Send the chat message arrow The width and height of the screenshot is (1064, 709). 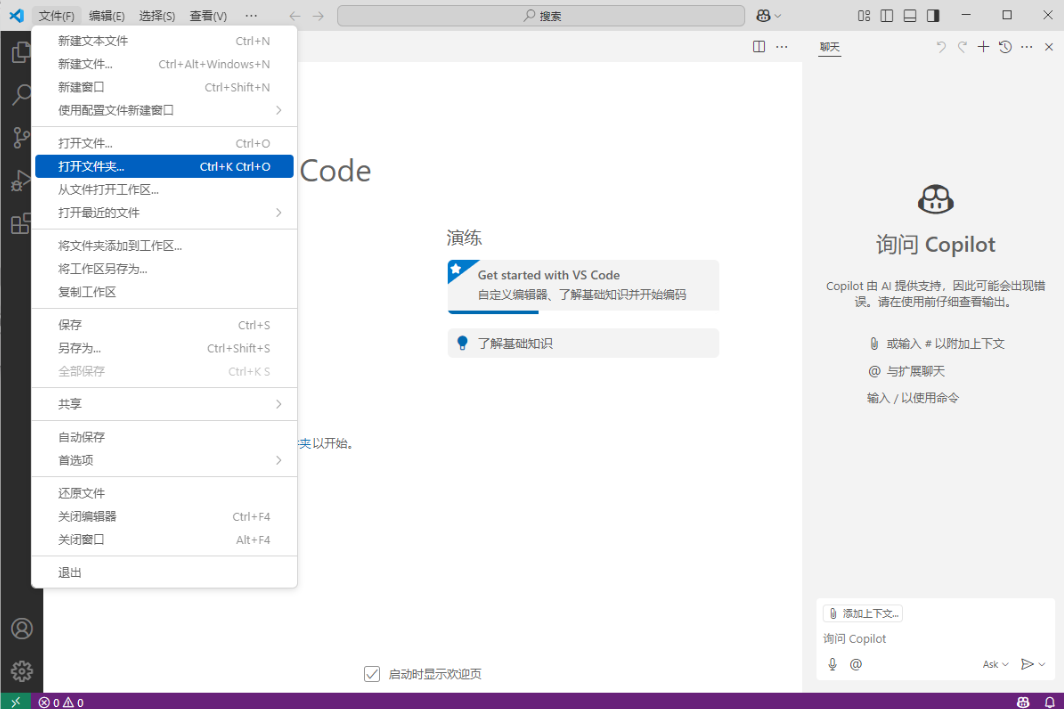pyautogui.click(x=1027, y=664)
